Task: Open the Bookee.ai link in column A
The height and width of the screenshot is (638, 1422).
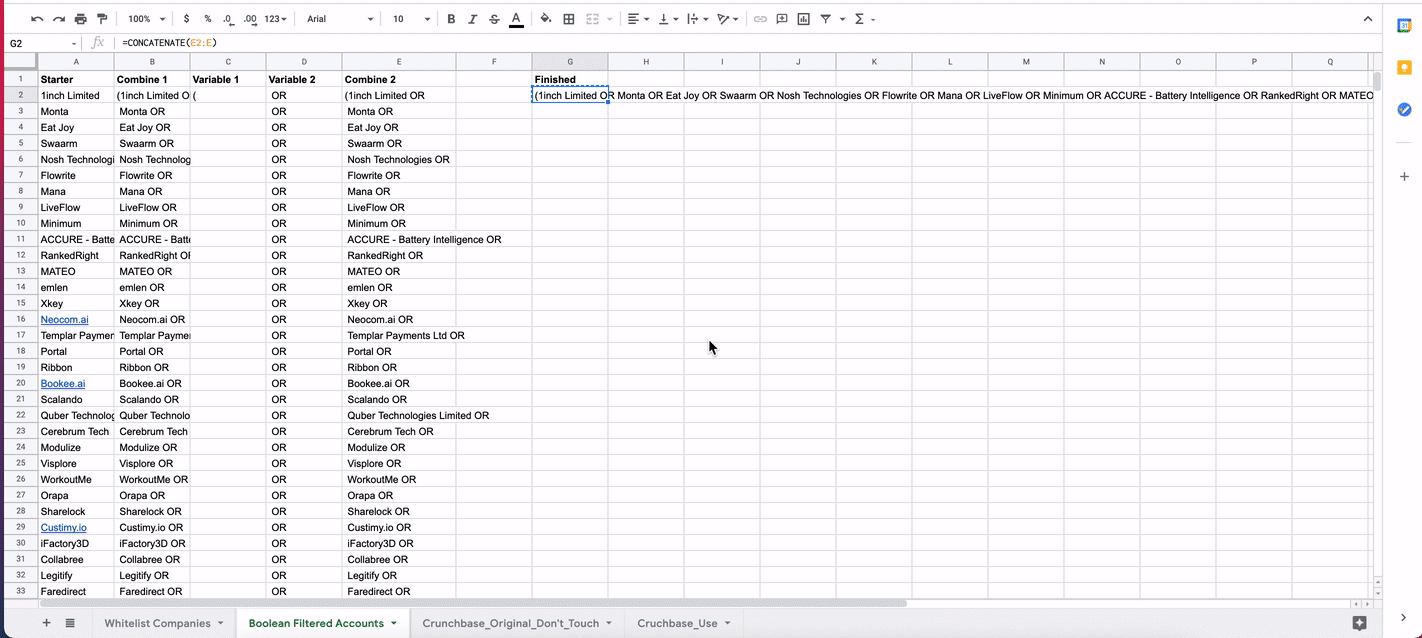Action: coord(62,383)
